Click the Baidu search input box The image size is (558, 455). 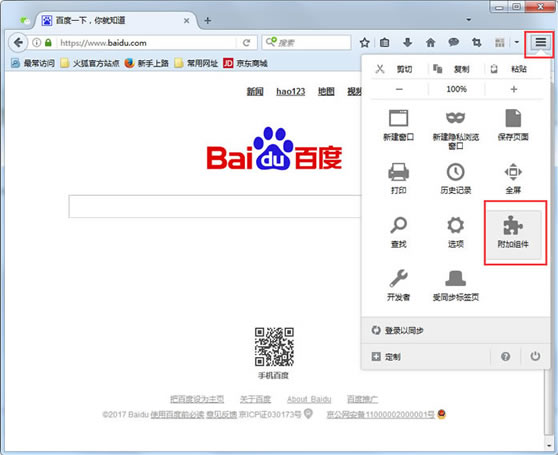[215, 206]
